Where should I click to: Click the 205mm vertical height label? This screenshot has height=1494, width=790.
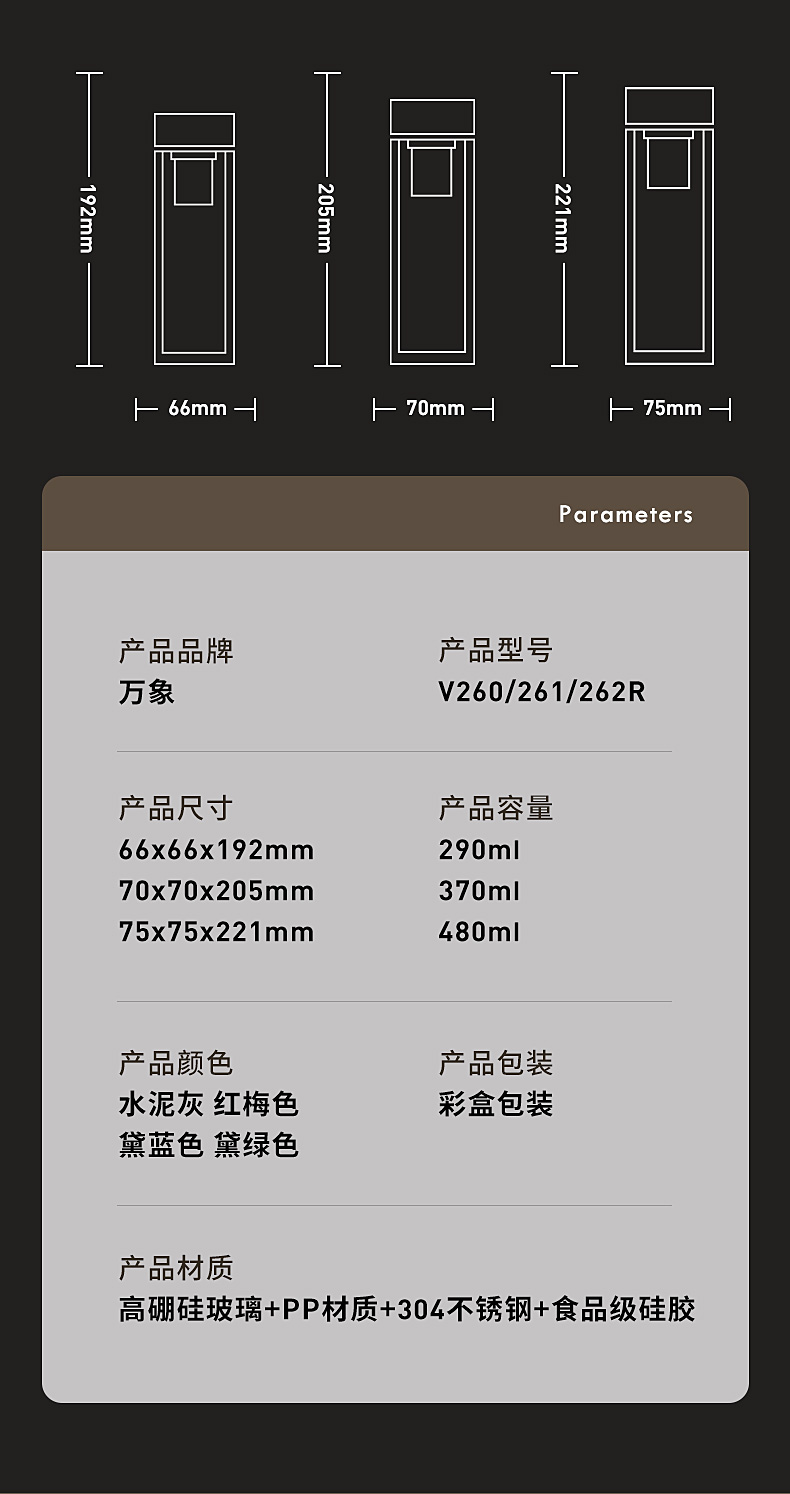tap(326, 218)
